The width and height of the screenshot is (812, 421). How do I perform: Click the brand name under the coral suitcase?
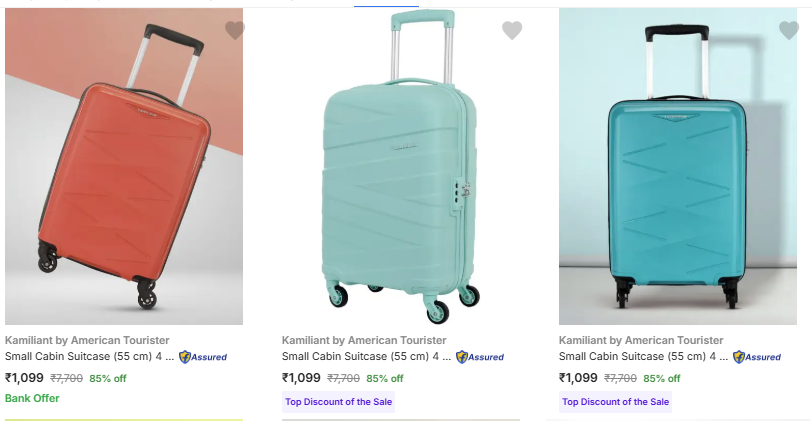(87, 340)
